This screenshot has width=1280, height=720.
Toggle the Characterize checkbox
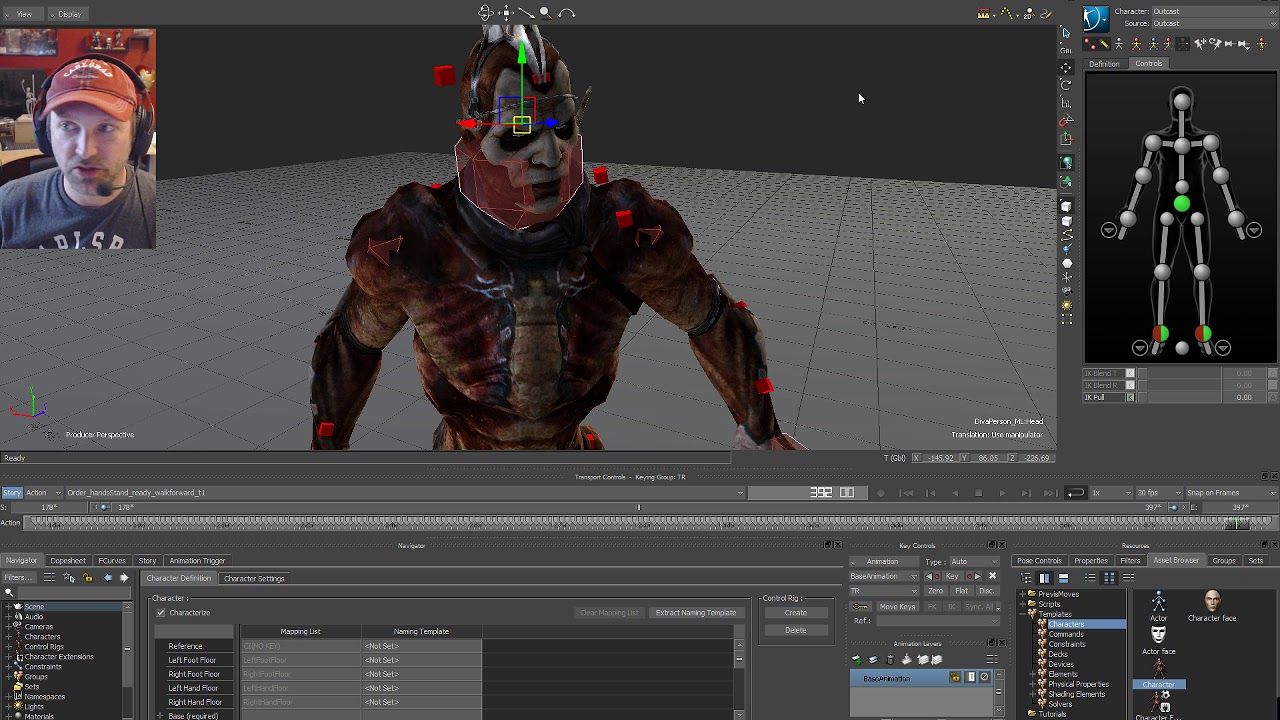(161, 612)
